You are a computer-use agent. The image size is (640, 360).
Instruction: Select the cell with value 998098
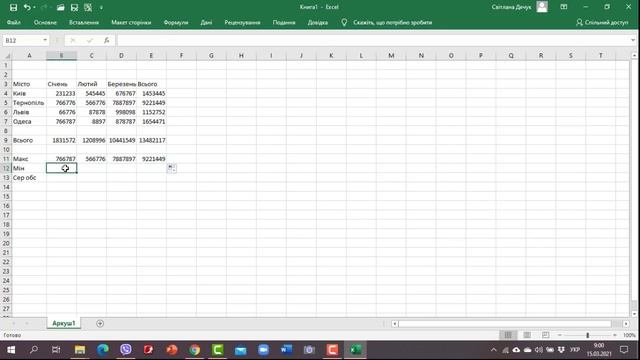[122, 112]
